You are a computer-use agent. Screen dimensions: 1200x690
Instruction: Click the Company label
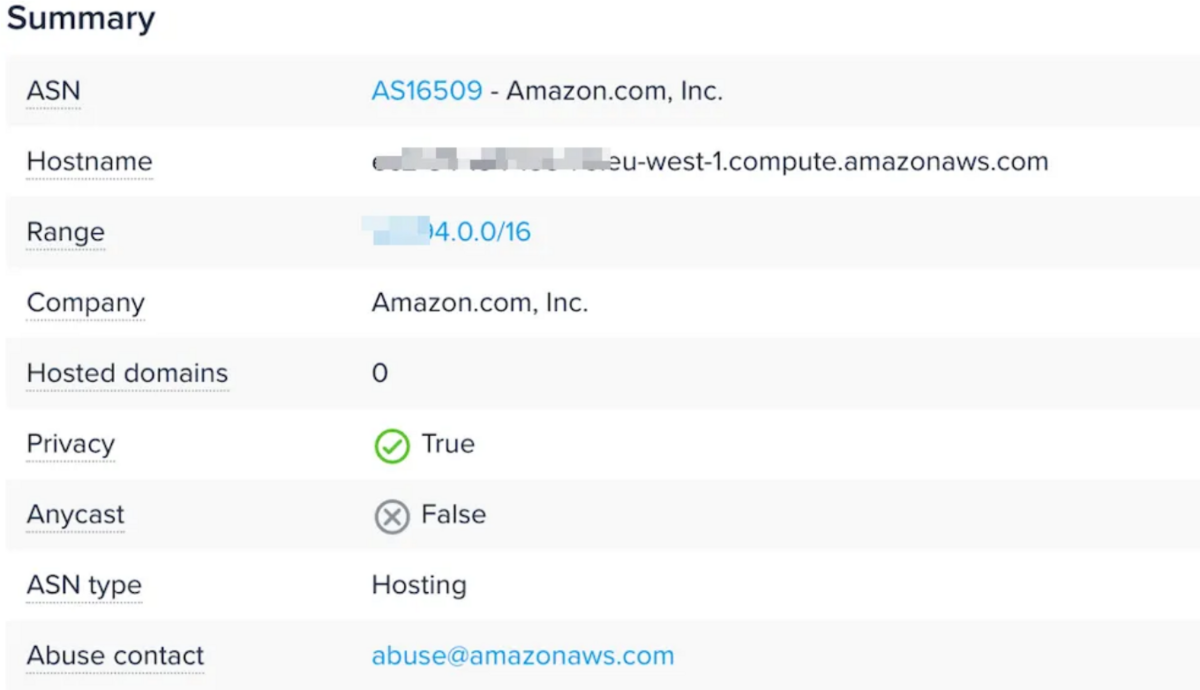pos(85,303)
